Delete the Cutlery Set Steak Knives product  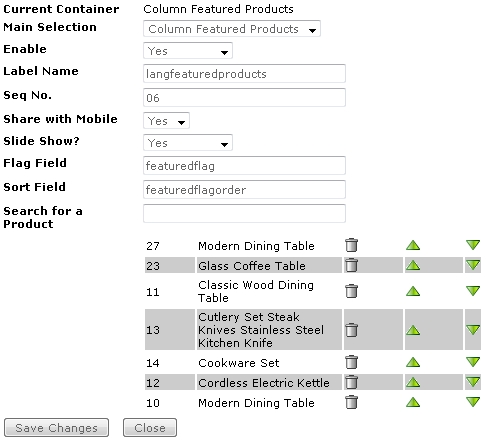click(351, 330)
